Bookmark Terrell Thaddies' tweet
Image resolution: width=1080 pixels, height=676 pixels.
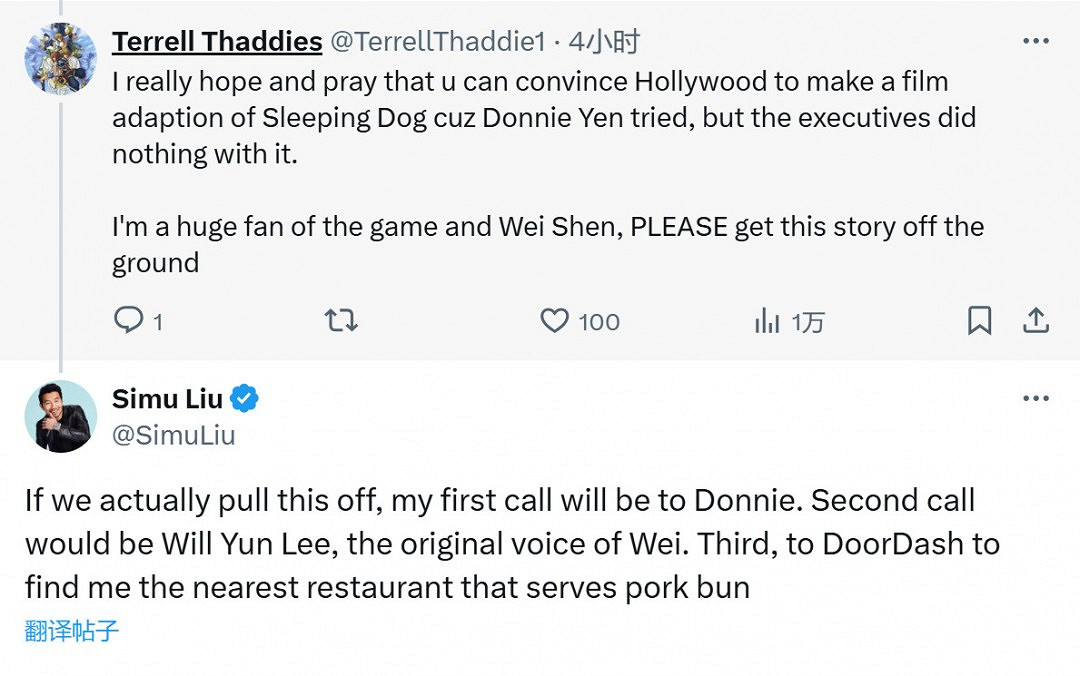click(x=979, y=321)
